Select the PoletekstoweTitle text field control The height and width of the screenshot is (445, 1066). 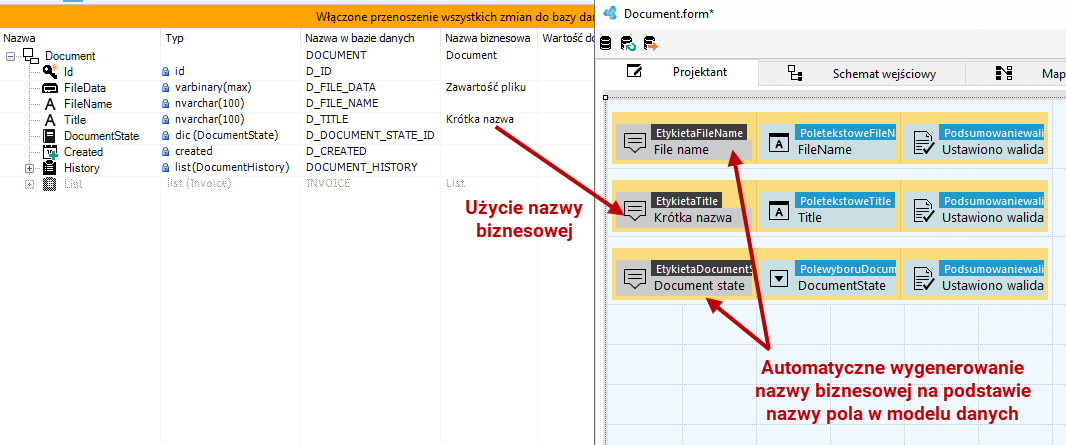(x=828, y=209)
